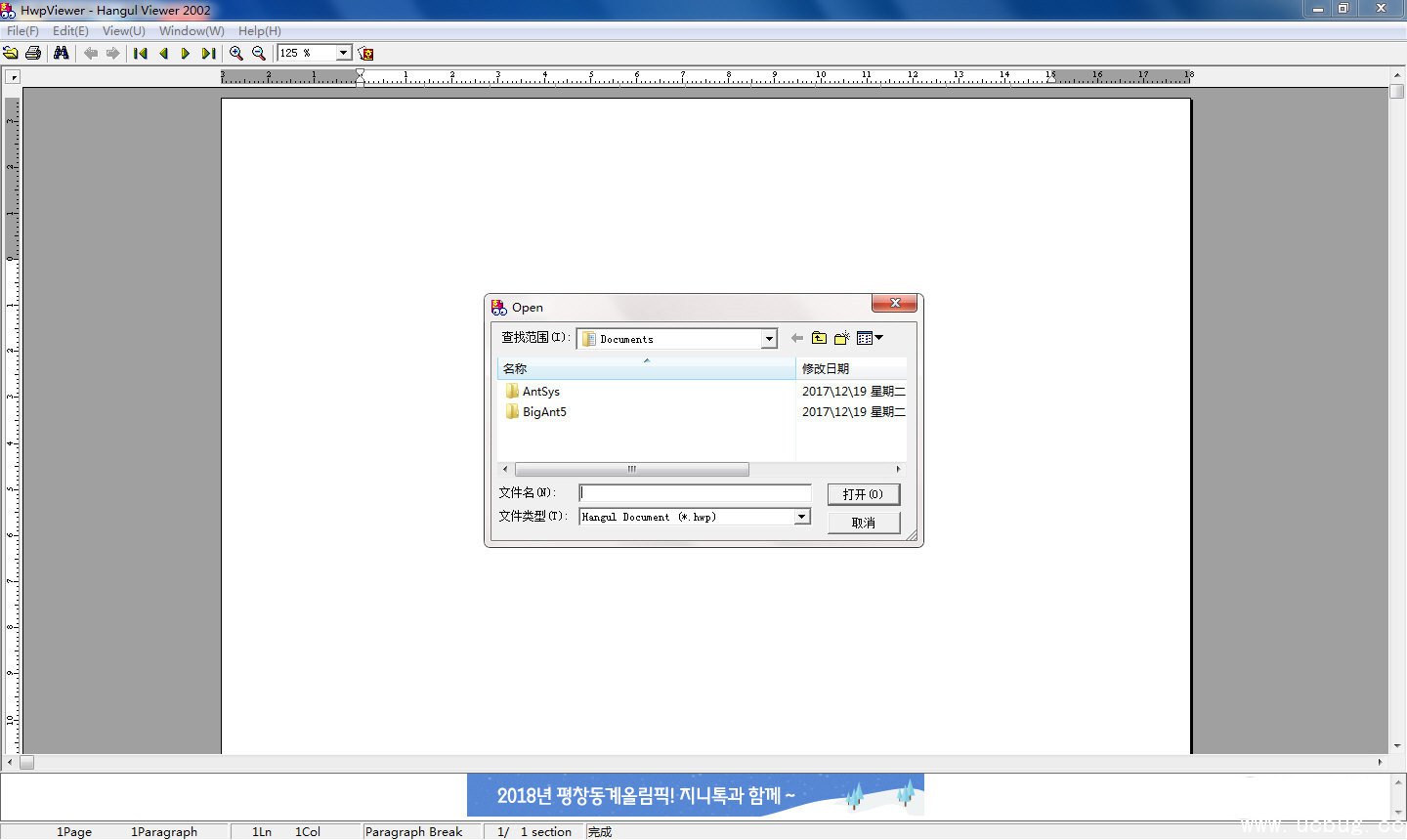
Task: Click the Zoom Out magnifier icon
Action: (259, 53)
